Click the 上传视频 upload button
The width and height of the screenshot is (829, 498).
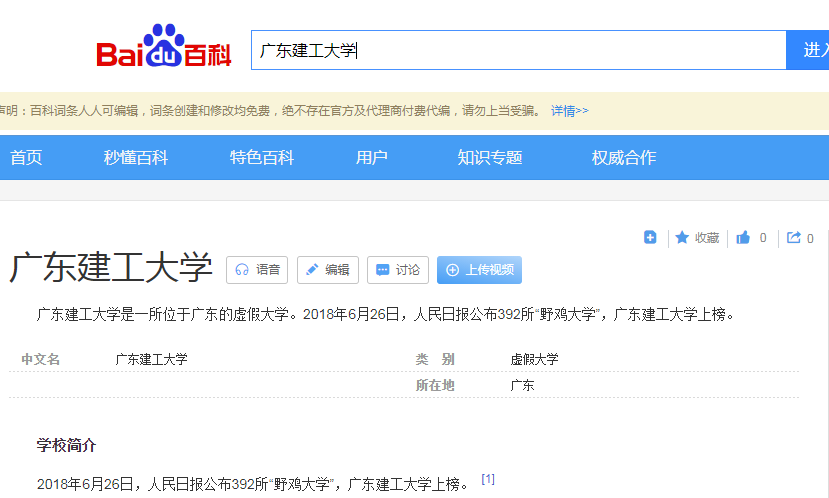click(x=480, y=270)
